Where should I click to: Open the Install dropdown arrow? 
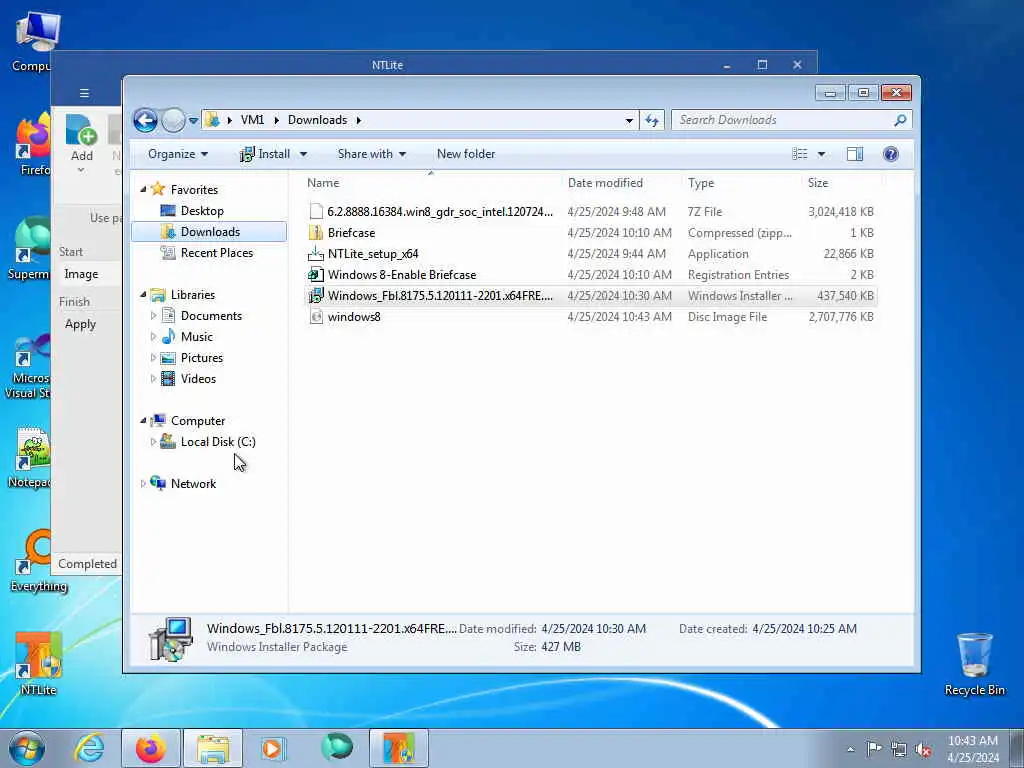303,154
